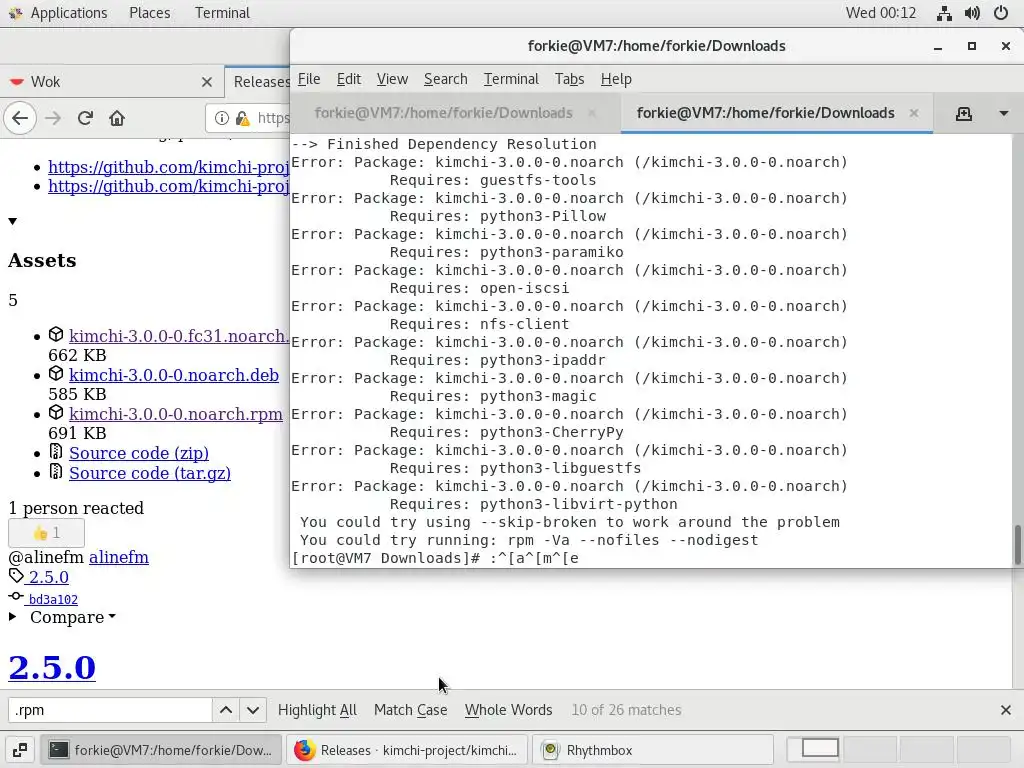This screenshot has height=768, width=1024.
Task: Download kimchi-3.0.0-0.noarch.deb link
Action: click(x=174, y=375)
